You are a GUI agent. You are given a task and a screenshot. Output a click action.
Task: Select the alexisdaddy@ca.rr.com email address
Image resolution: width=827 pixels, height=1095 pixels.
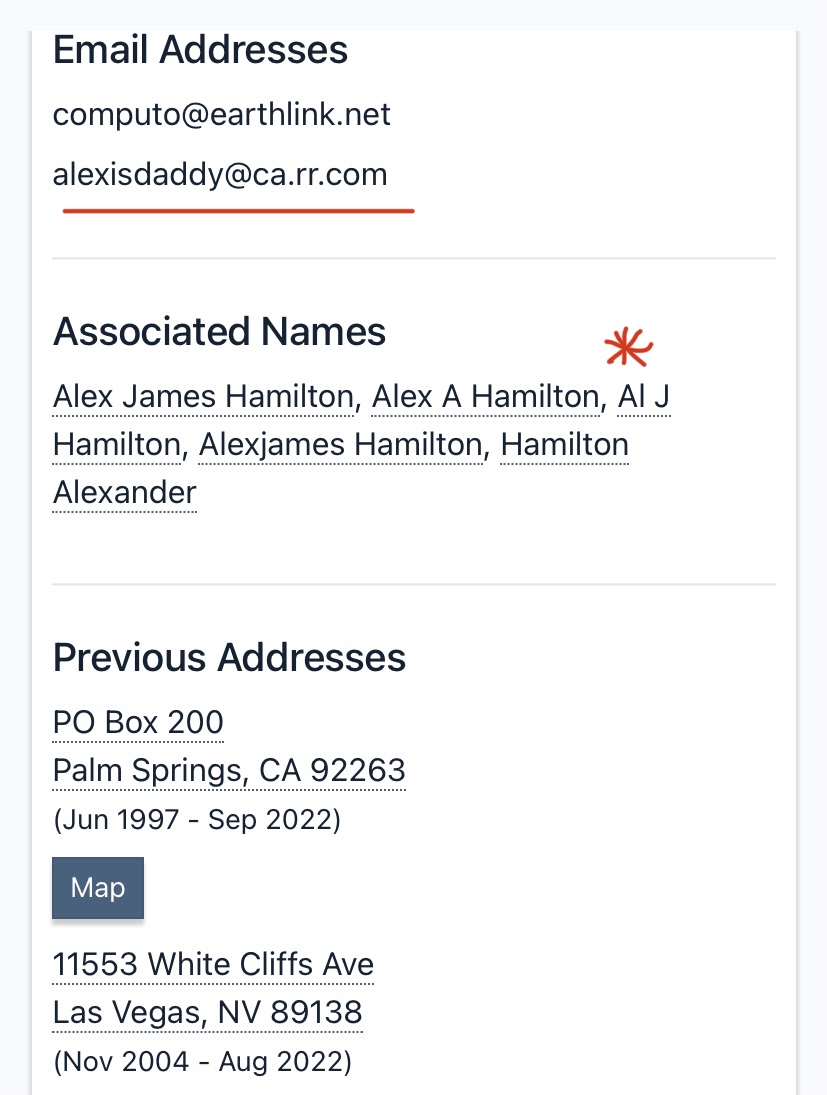point(220,175)
